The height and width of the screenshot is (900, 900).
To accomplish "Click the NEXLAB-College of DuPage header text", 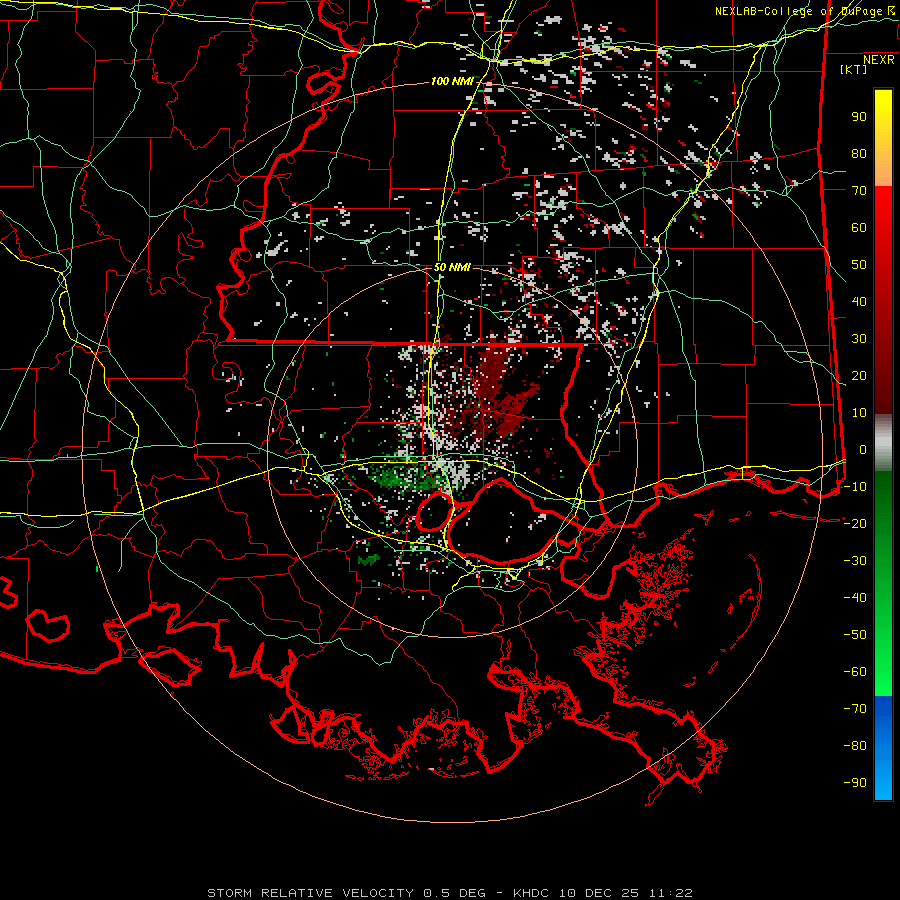I will (x=798, y=11).
